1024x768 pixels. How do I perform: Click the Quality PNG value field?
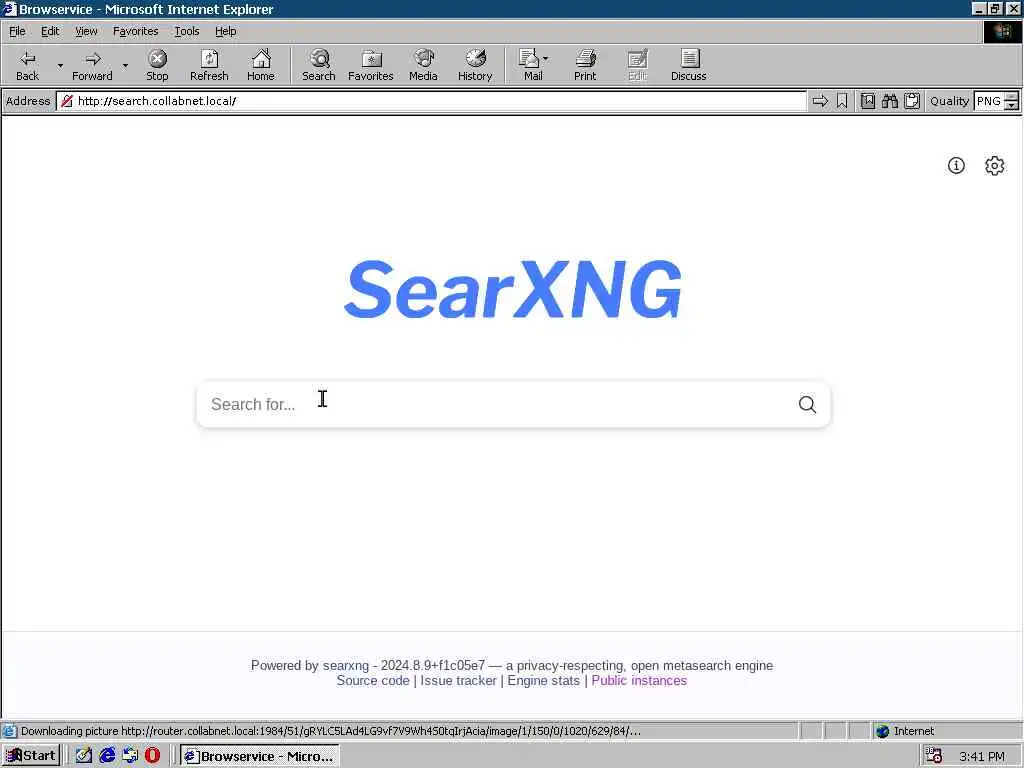(x=989, y=101)
